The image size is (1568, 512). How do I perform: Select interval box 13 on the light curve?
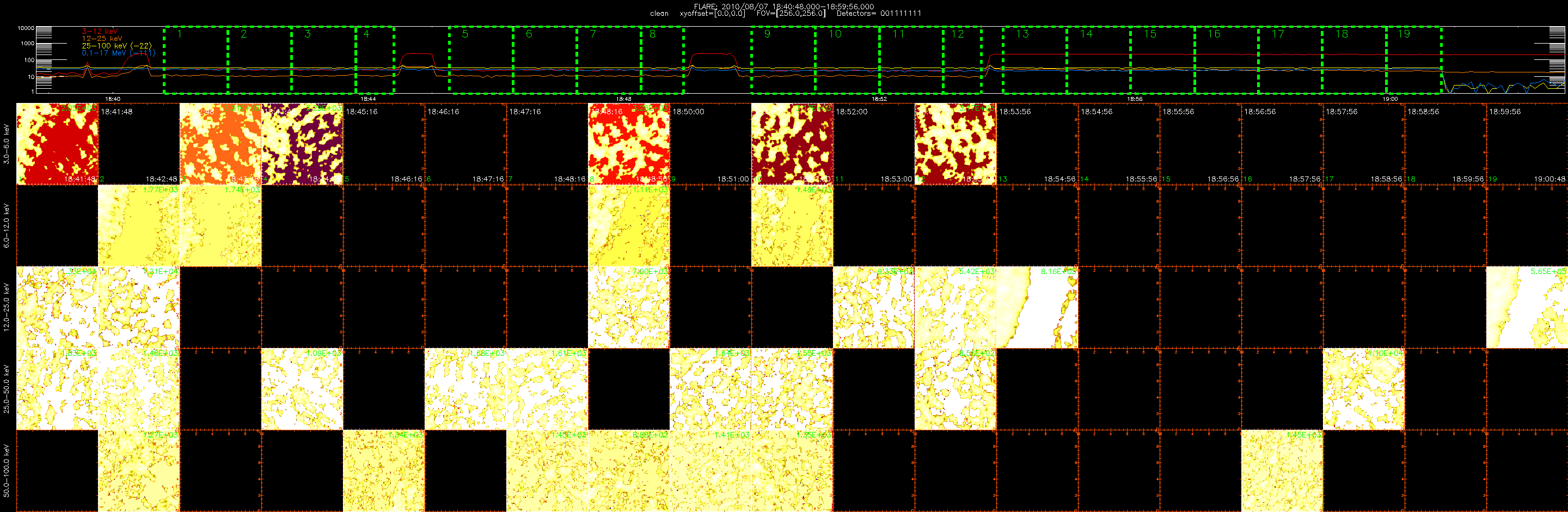point(1035,60)
